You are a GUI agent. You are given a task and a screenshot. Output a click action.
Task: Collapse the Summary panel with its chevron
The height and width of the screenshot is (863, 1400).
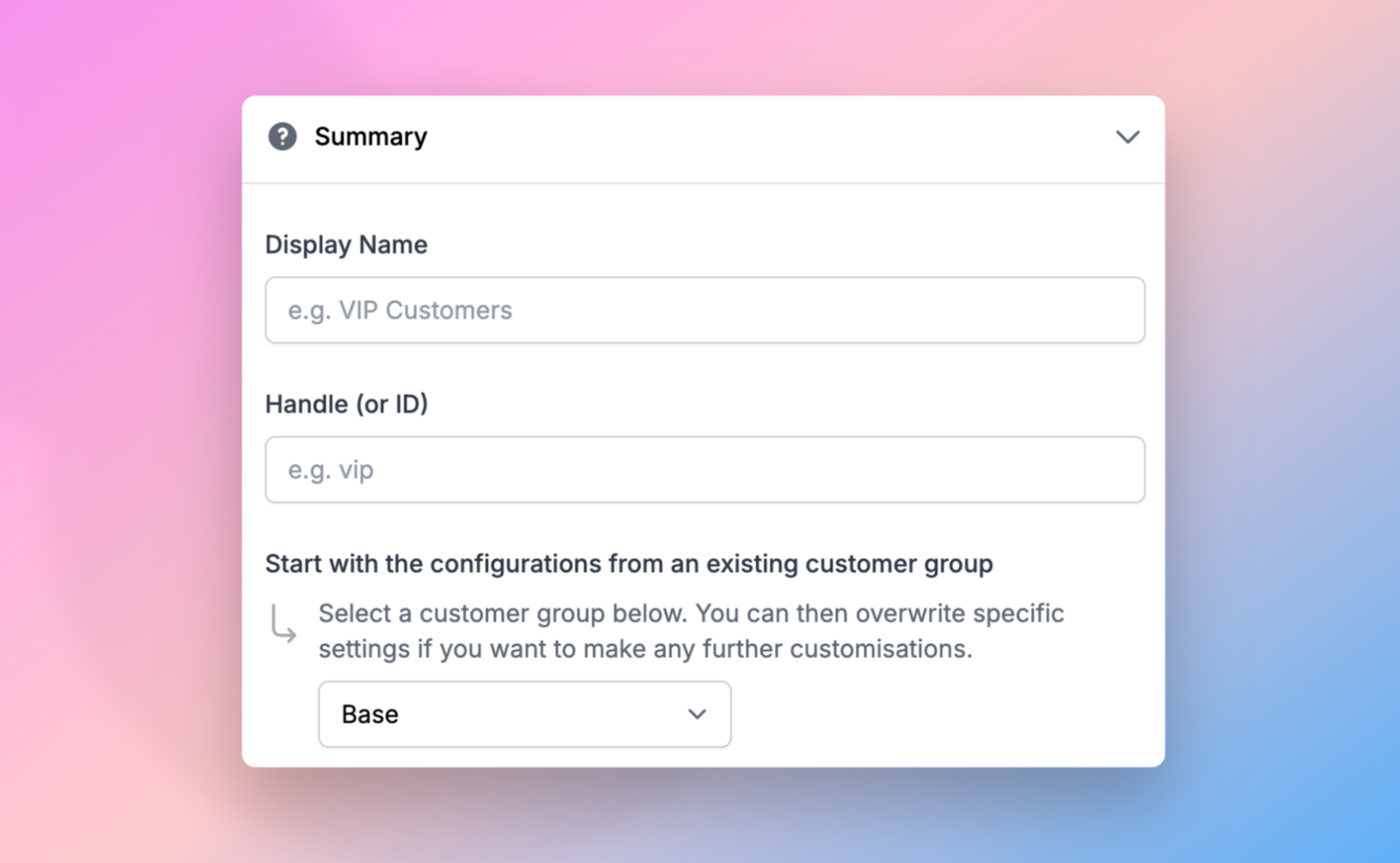1128,137
